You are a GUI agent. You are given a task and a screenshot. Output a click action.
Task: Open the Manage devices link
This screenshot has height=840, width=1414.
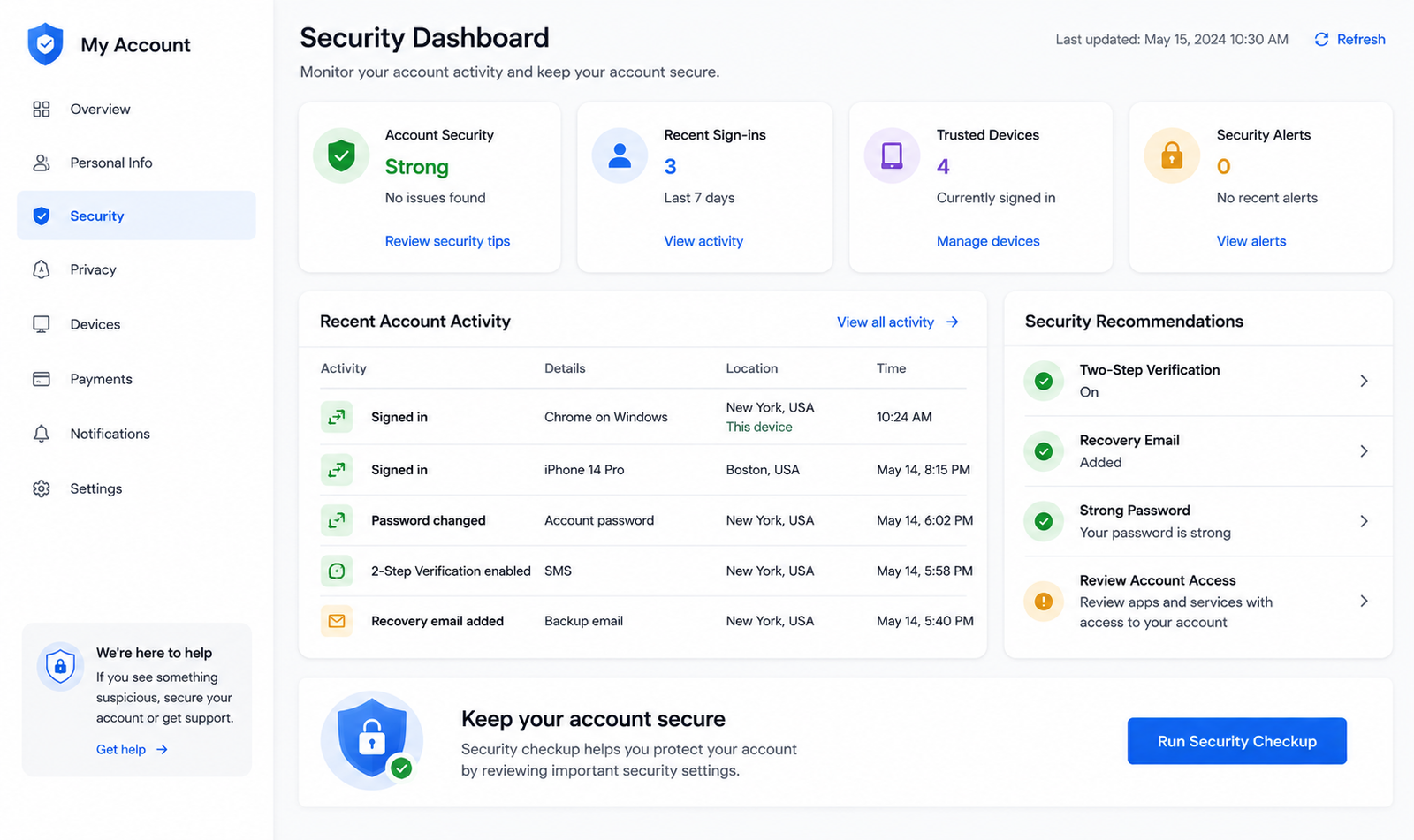point(988,241)
